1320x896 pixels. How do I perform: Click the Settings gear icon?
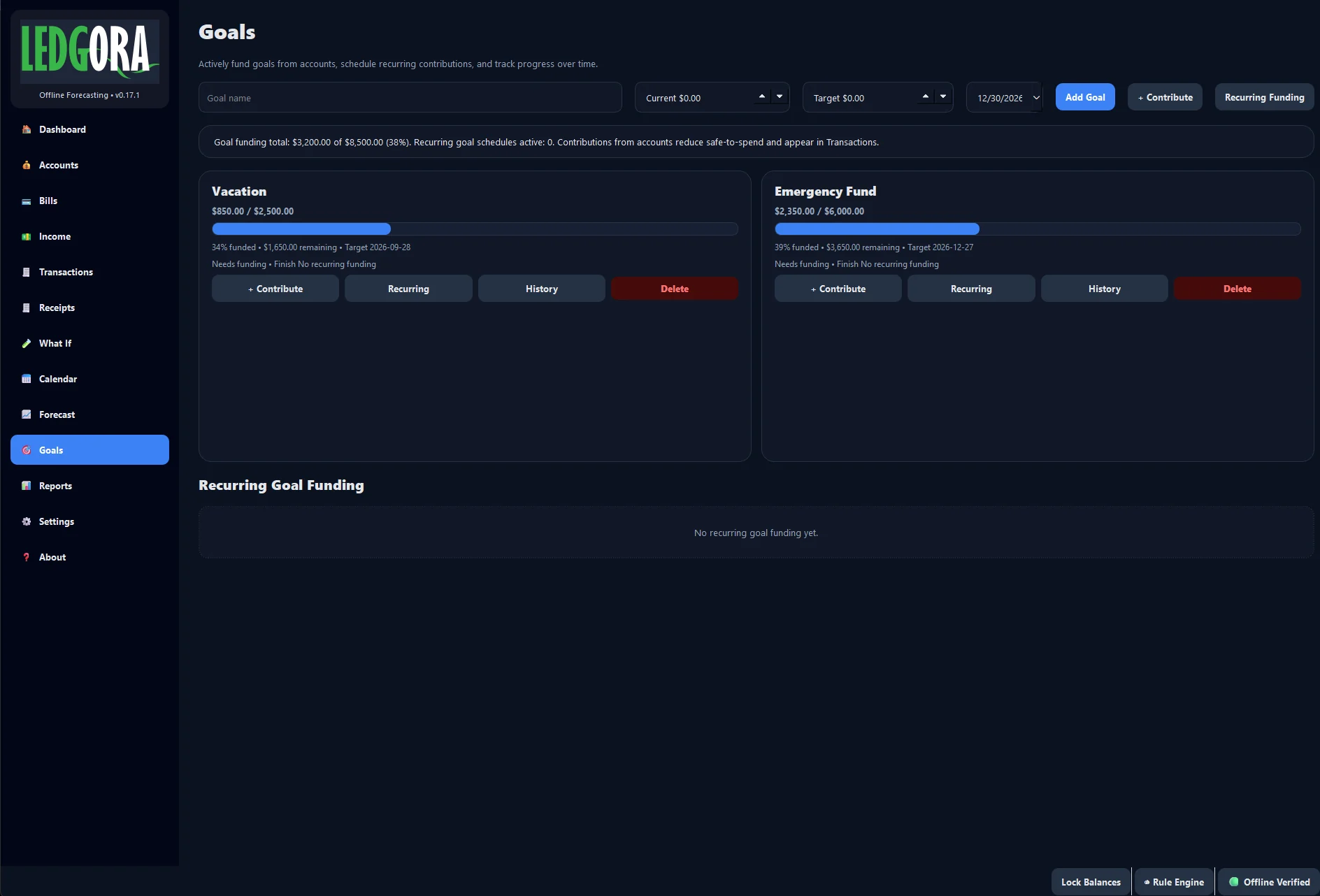tap(27, 521)
